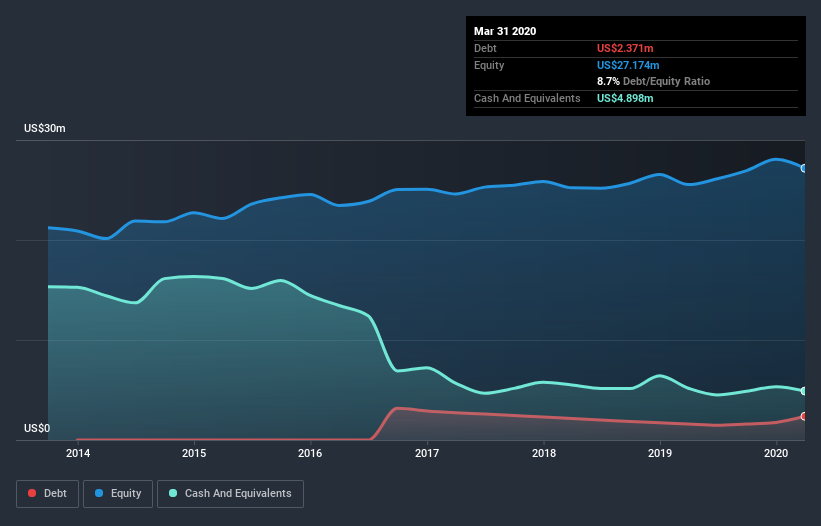Click the tooltip Debt row label
This screenshot has height=526, width=821.
click(x=485, y=48)
